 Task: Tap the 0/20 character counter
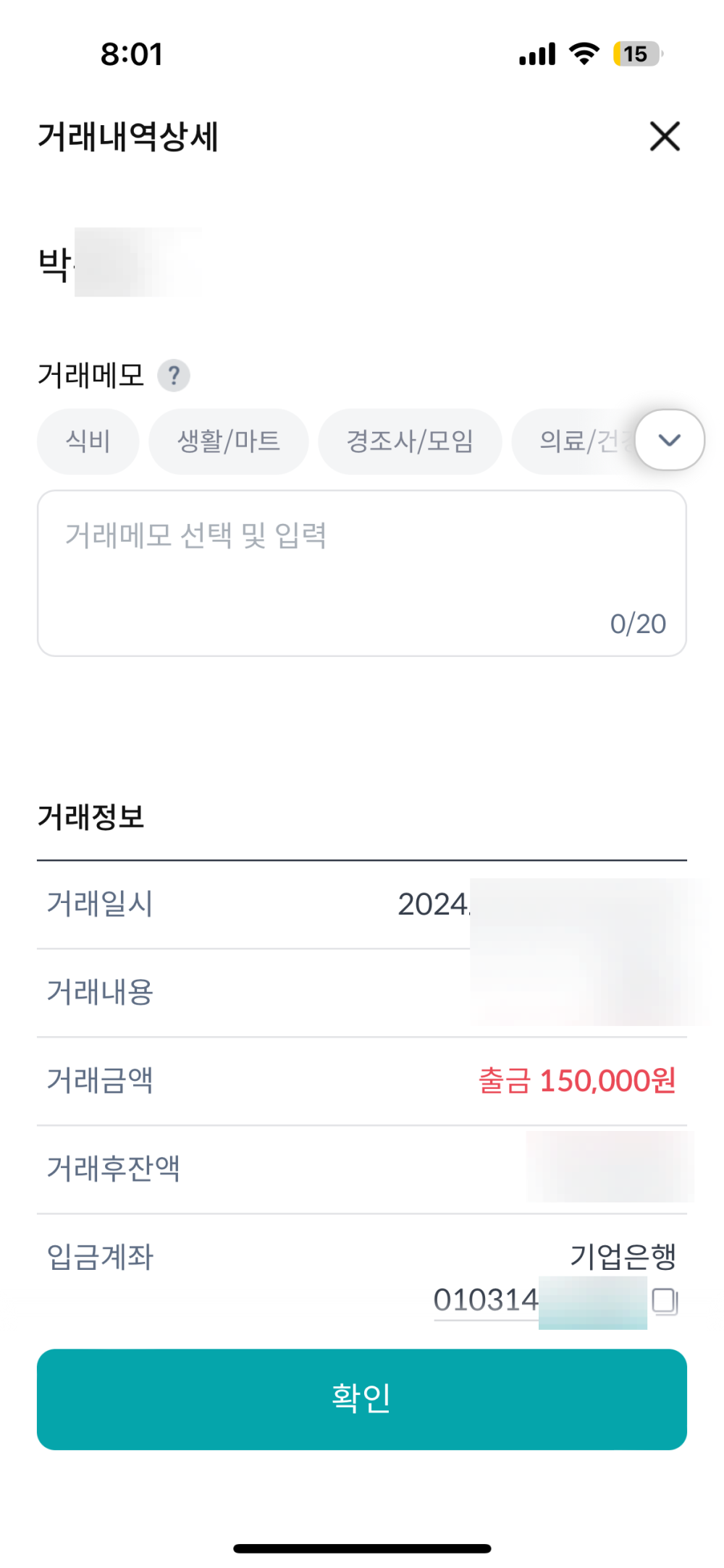pos(638,624)
